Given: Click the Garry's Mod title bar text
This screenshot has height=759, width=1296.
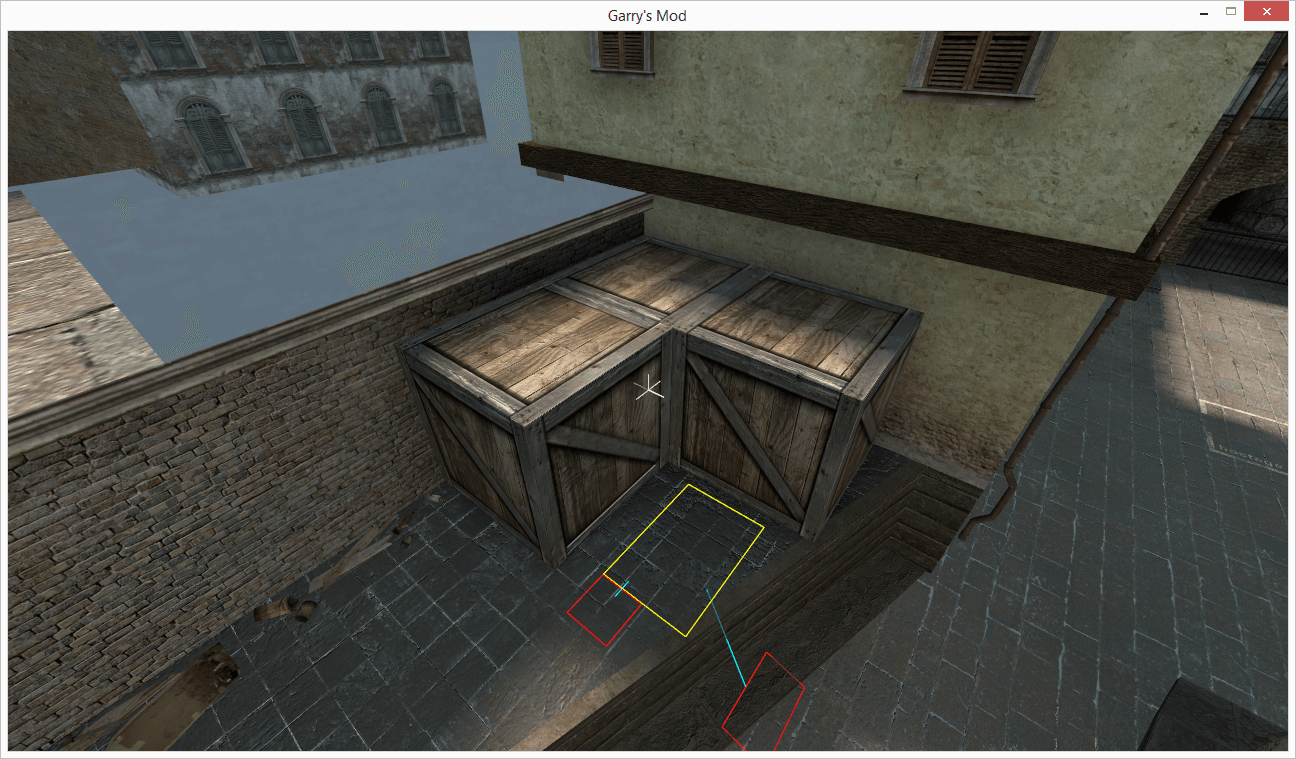Looking at the screenshot, I should pos(647,15).
